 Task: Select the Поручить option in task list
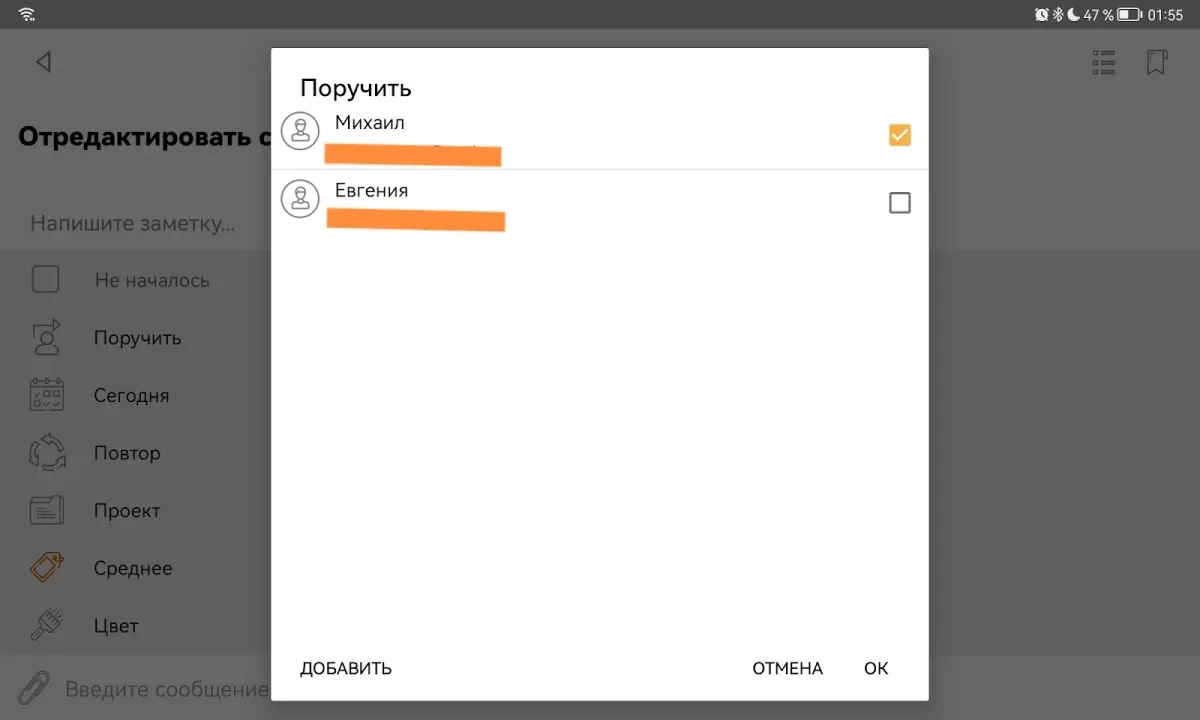click(x=137, y=338)
